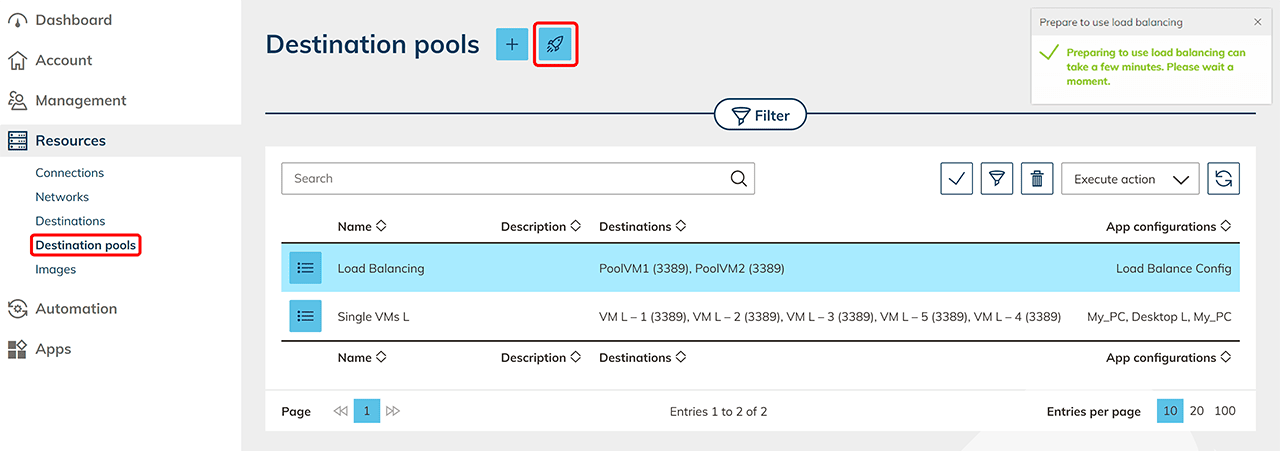The width and height of the screenshot is (1280, 451).
Task: Click the search magnifier icon
Action: 738,179
